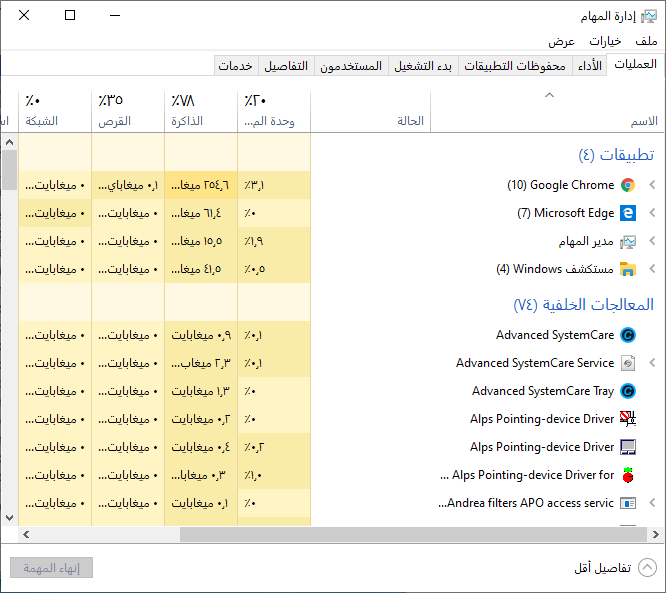Click the مدير المهام process icon
The width and height of the screenshot is (666, 593).
pyautogui.click(x=628, y=242)
